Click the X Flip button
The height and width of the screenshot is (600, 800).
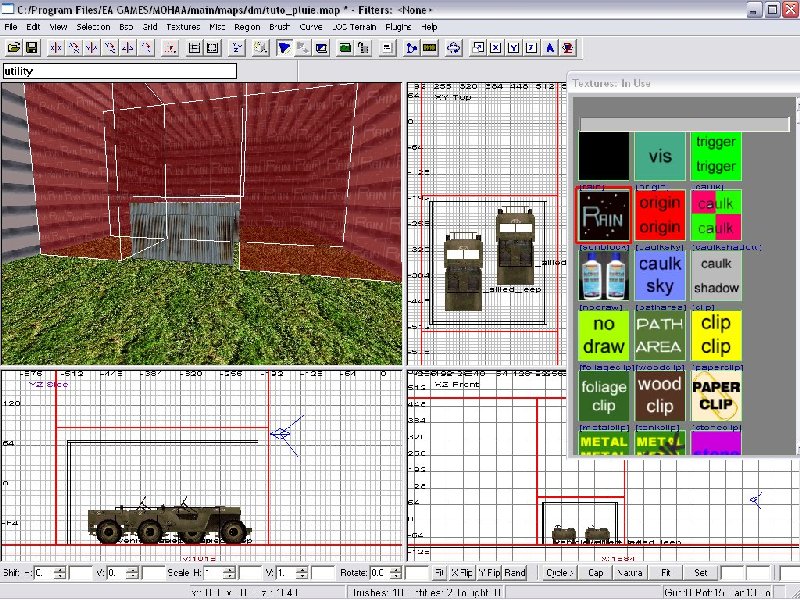point(462,573)
